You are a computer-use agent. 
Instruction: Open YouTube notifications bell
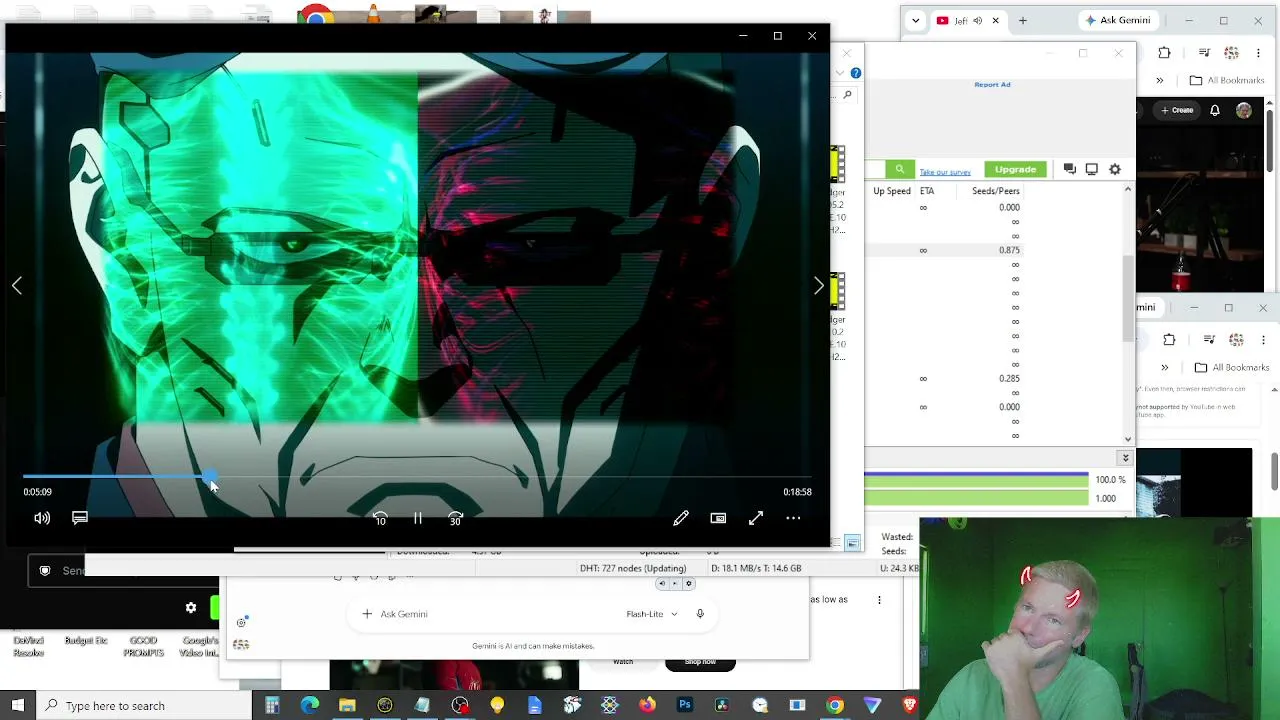(x=1215, y=110)
